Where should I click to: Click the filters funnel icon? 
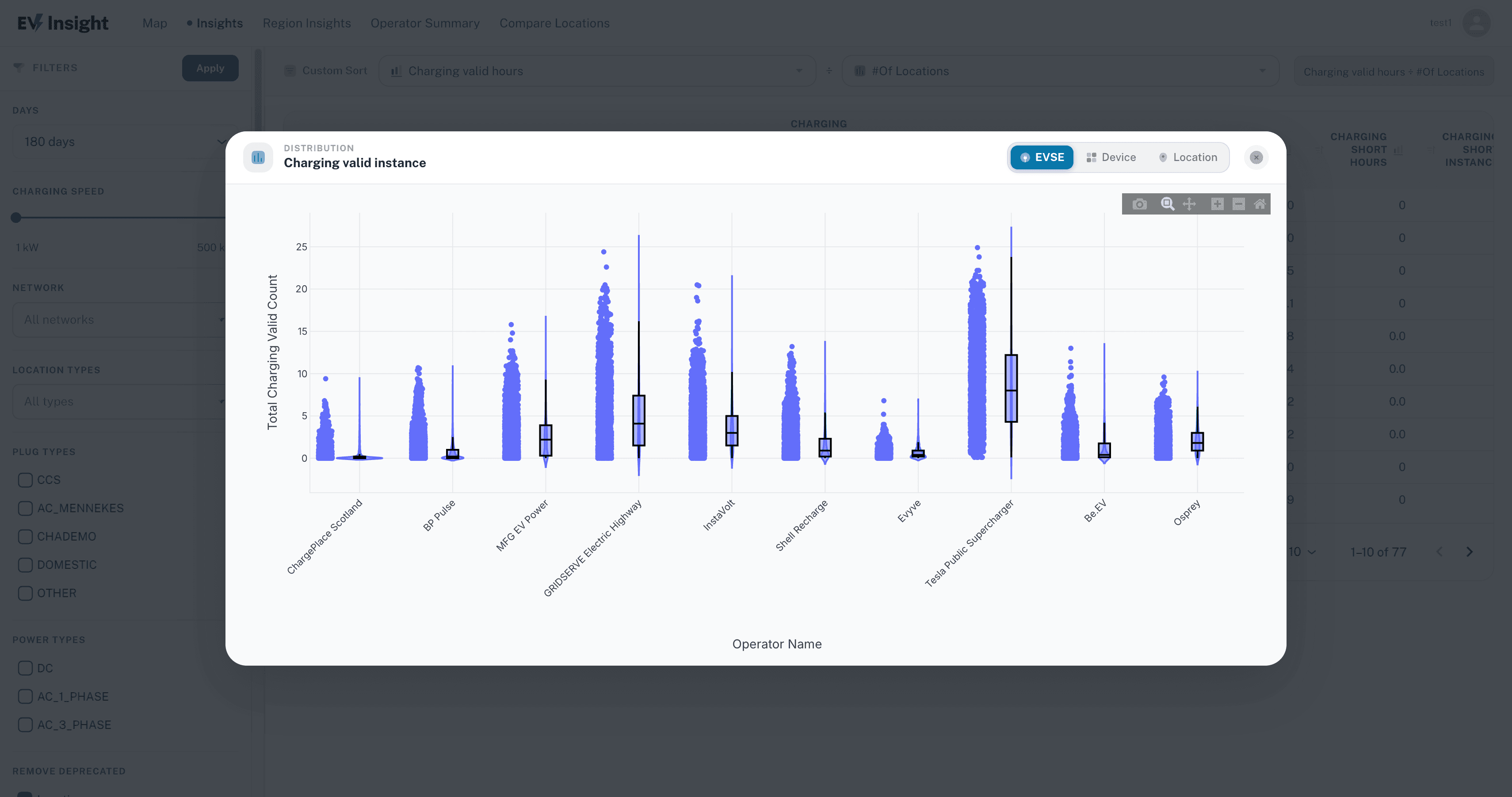coord(19,68)
